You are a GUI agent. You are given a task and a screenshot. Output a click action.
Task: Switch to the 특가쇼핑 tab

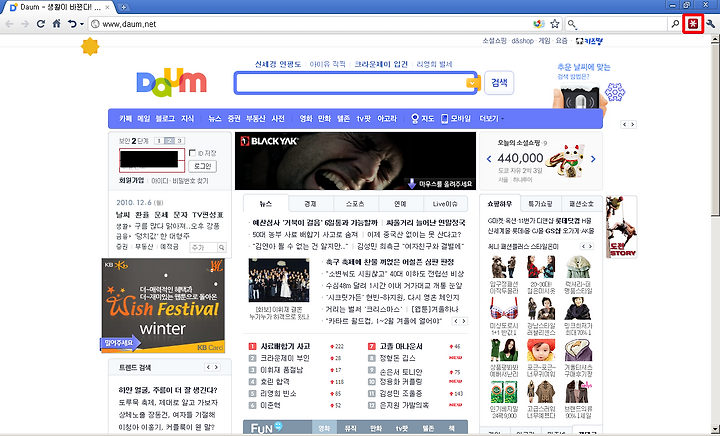(540, 203)
